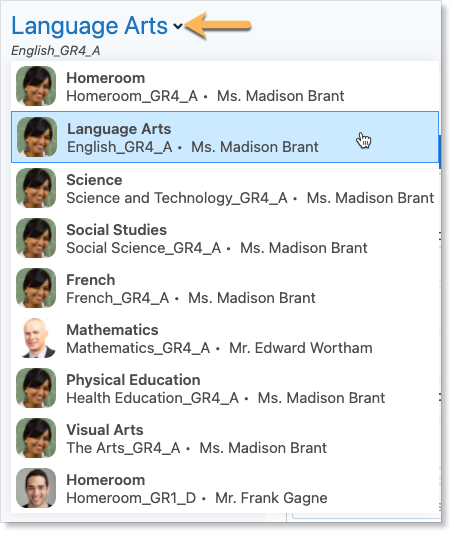Viewport: 452px width, 533px height.
Task: Select Health Education_GR4_A class entry
Action: (x=225, y=388)
